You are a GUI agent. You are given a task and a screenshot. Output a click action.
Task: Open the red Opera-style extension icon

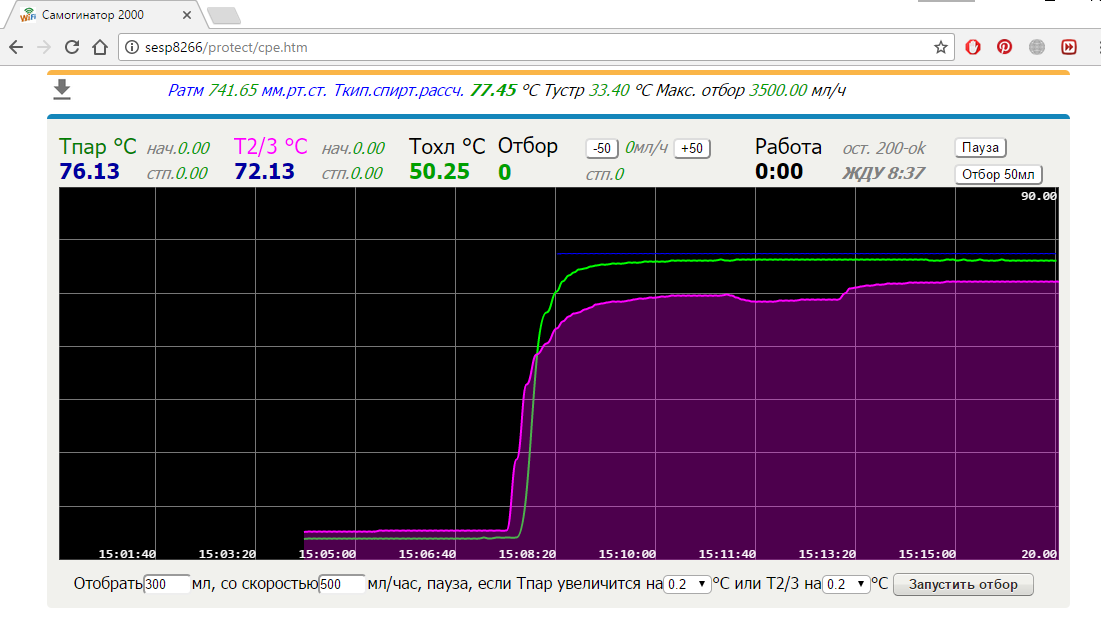(x=973, y=47)
